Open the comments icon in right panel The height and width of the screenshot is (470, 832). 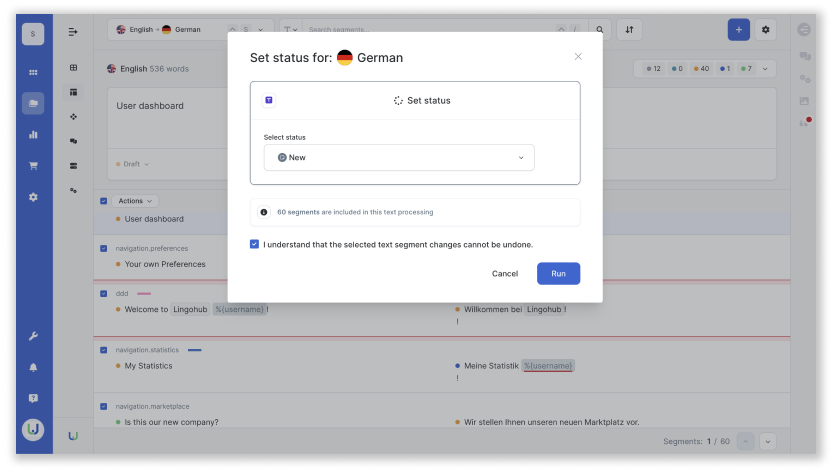click(805, 56)
